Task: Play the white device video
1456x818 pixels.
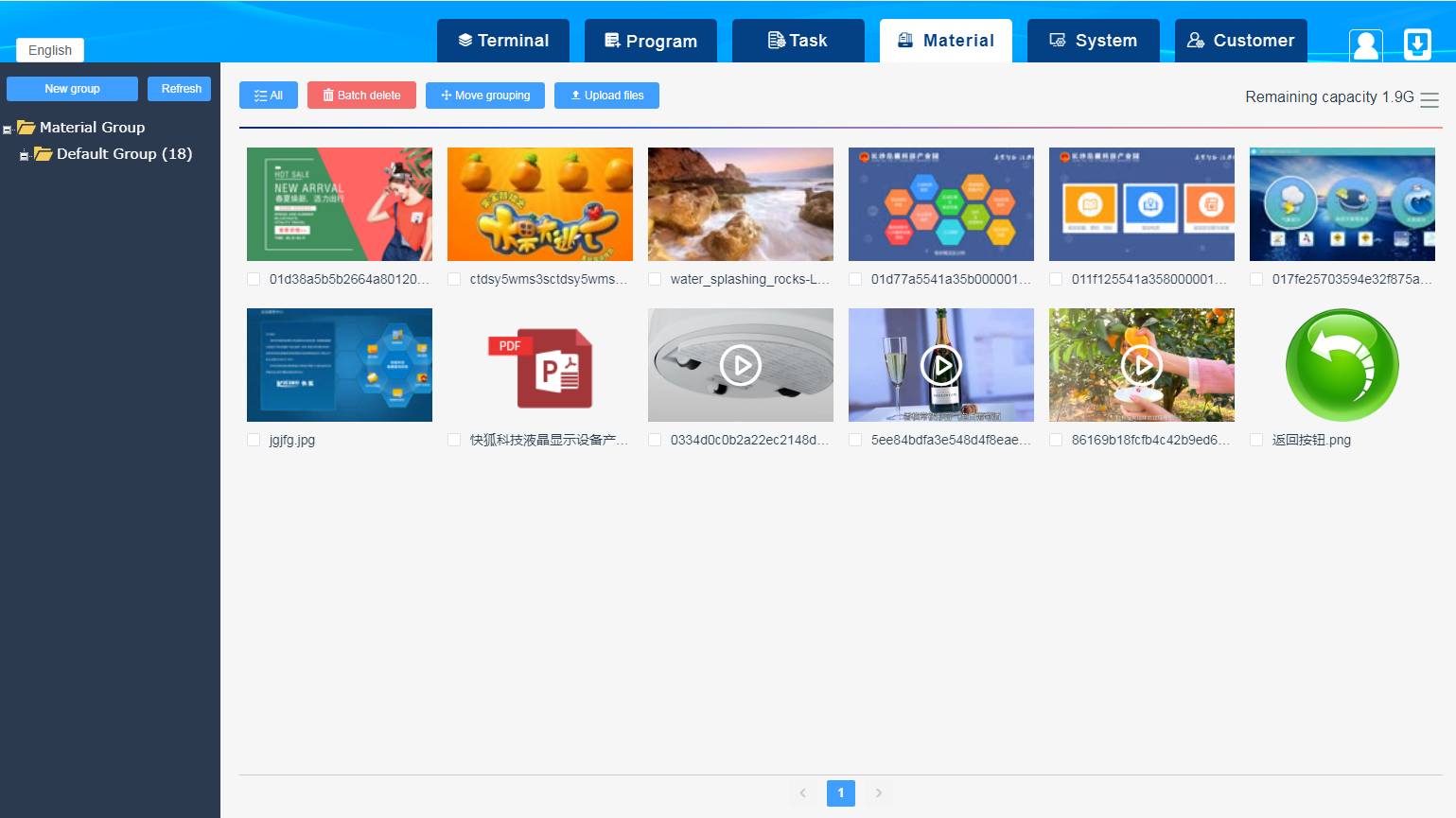Action: point(741,365)
